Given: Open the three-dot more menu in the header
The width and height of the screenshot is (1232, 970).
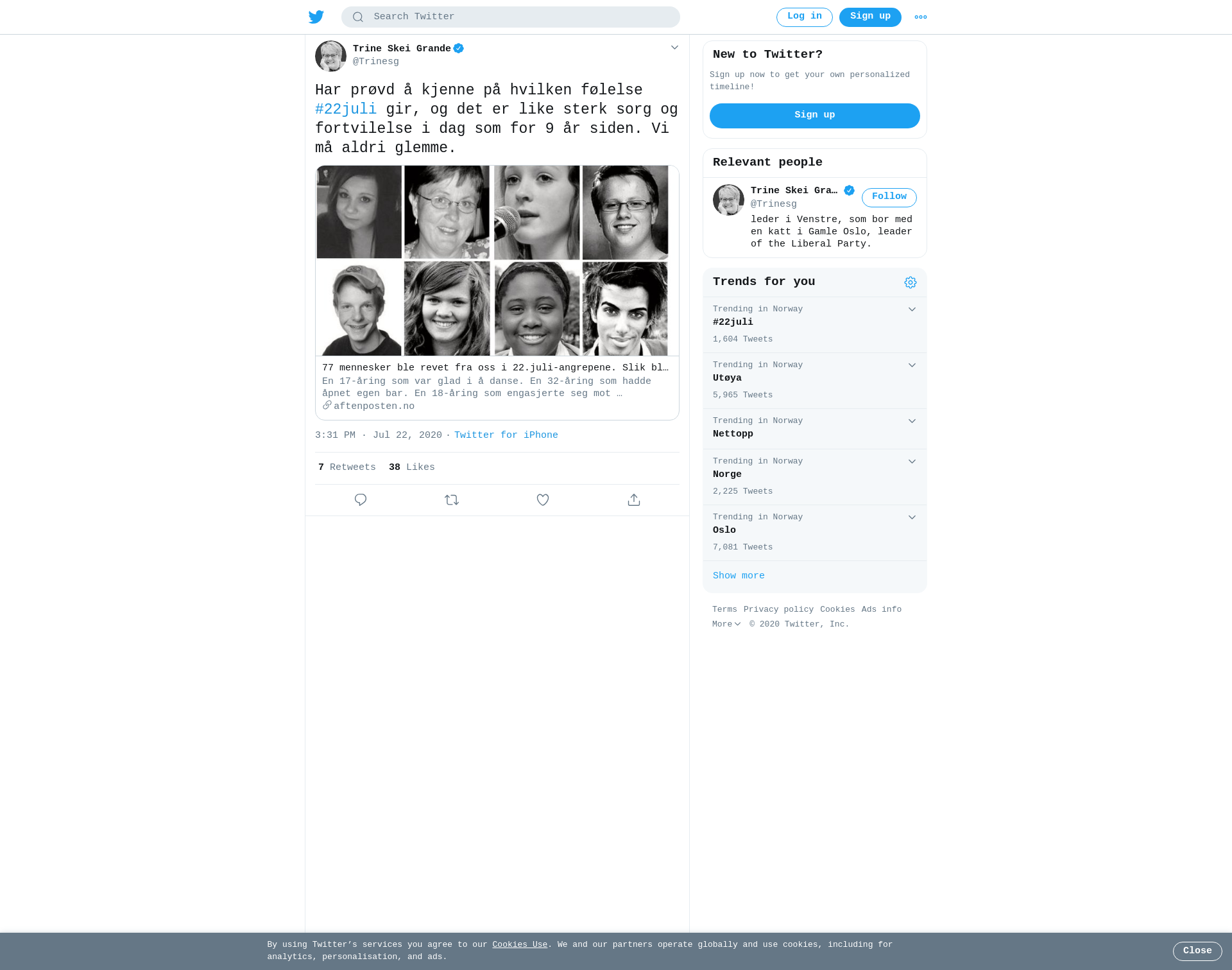Looking at the screenshot, I should [x=921, y=17].
